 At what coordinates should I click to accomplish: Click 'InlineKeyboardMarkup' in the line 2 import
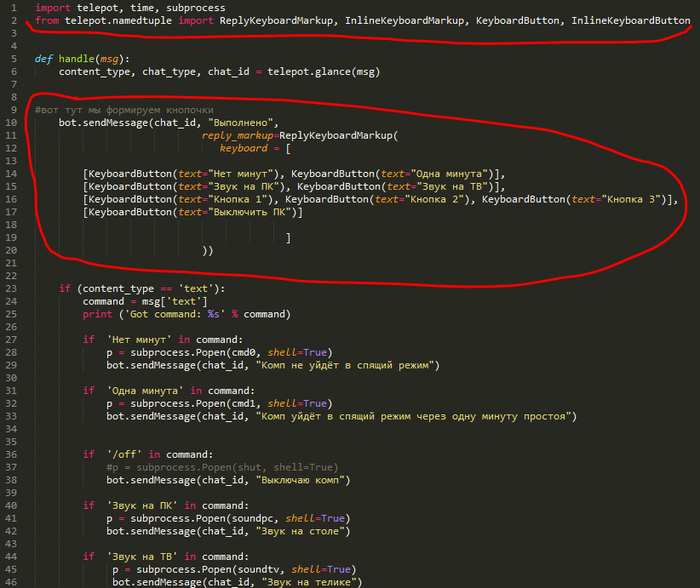tap(404, 21)
